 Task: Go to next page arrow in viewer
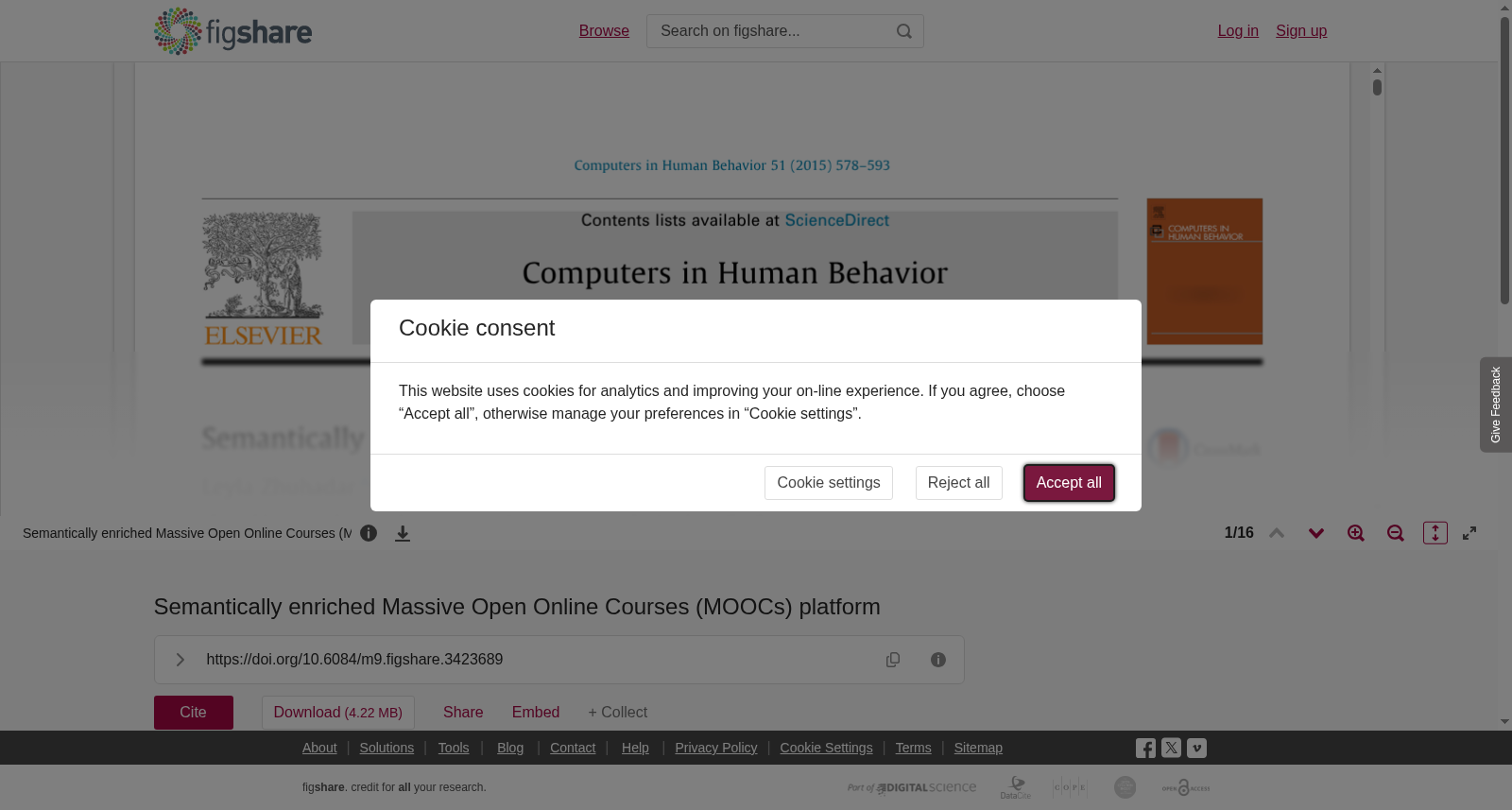click(x=1316, y=533)
